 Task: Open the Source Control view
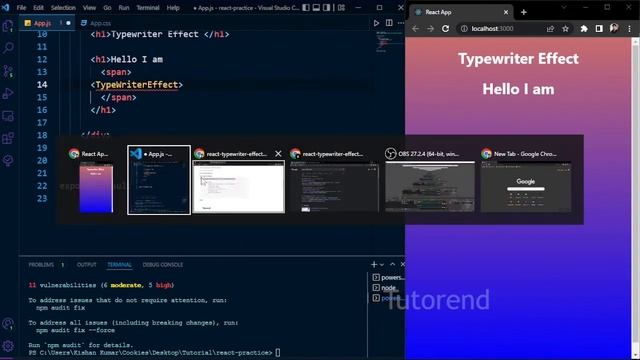tap(8, 71)
